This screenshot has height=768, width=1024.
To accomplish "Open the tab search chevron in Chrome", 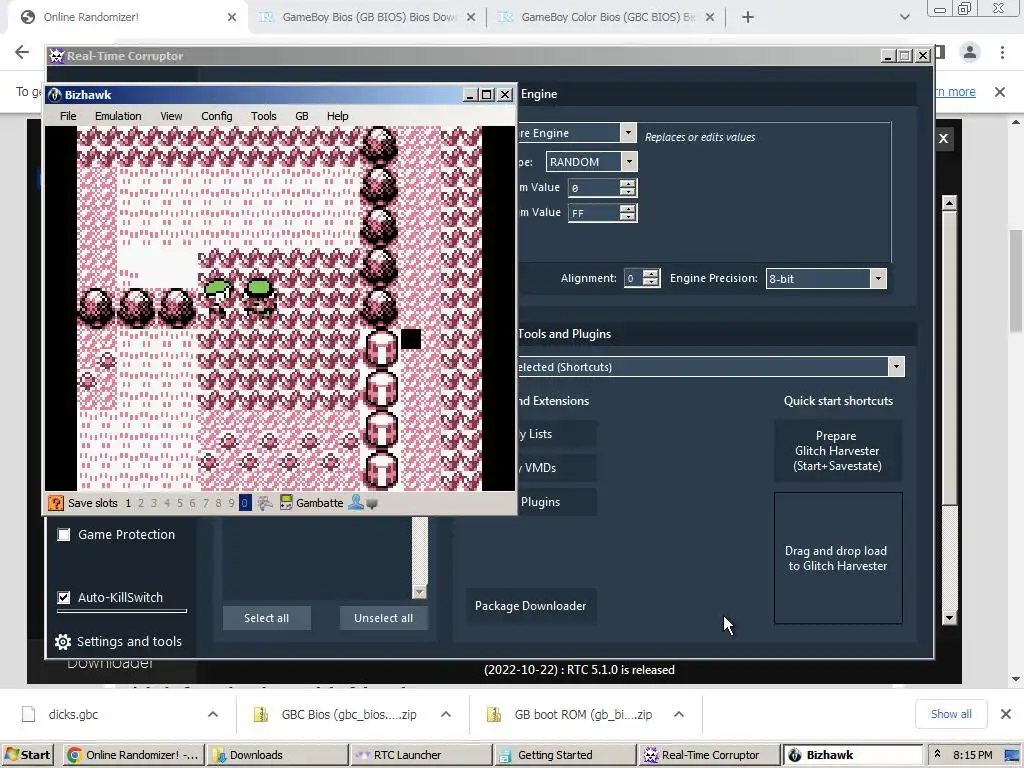I will [904, 17].
